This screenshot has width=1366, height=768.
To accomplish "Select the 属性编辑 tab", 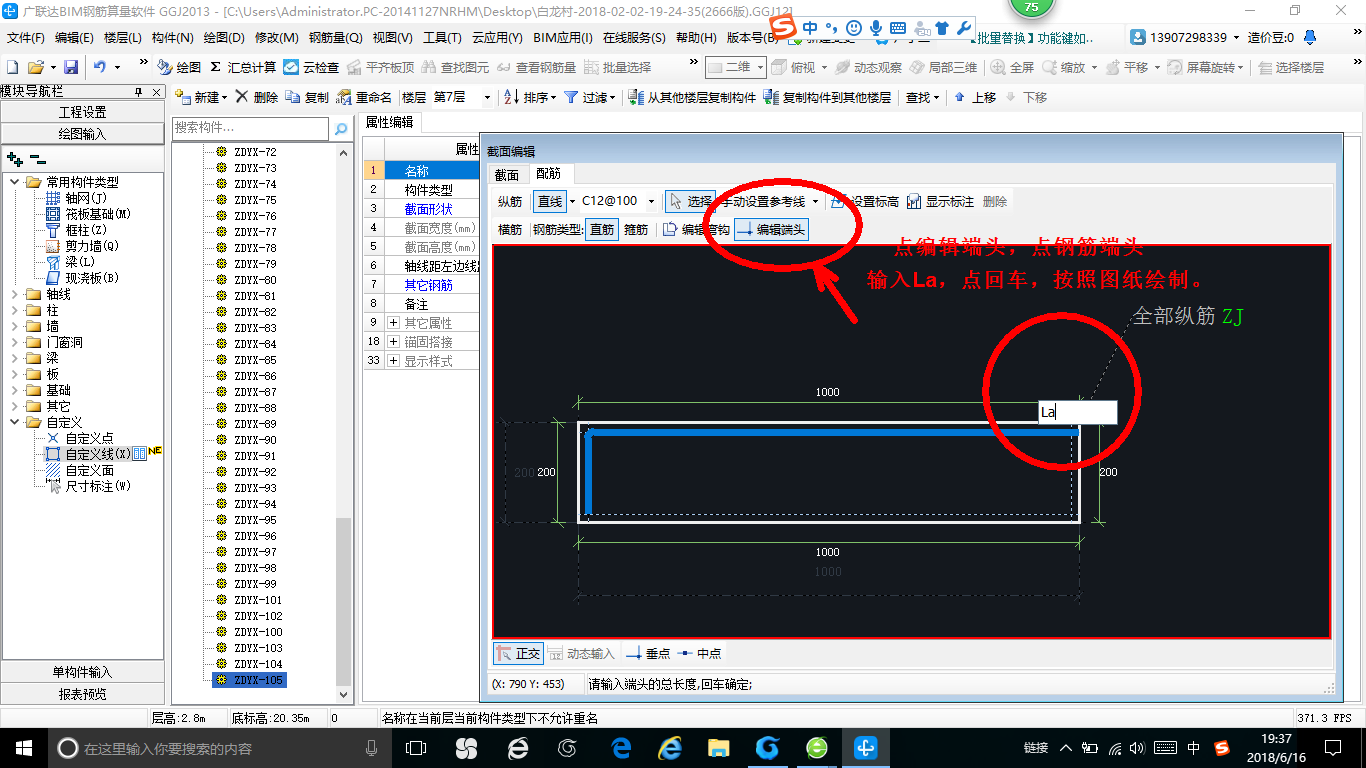I will pyautogui.click(x=389, y=122).
